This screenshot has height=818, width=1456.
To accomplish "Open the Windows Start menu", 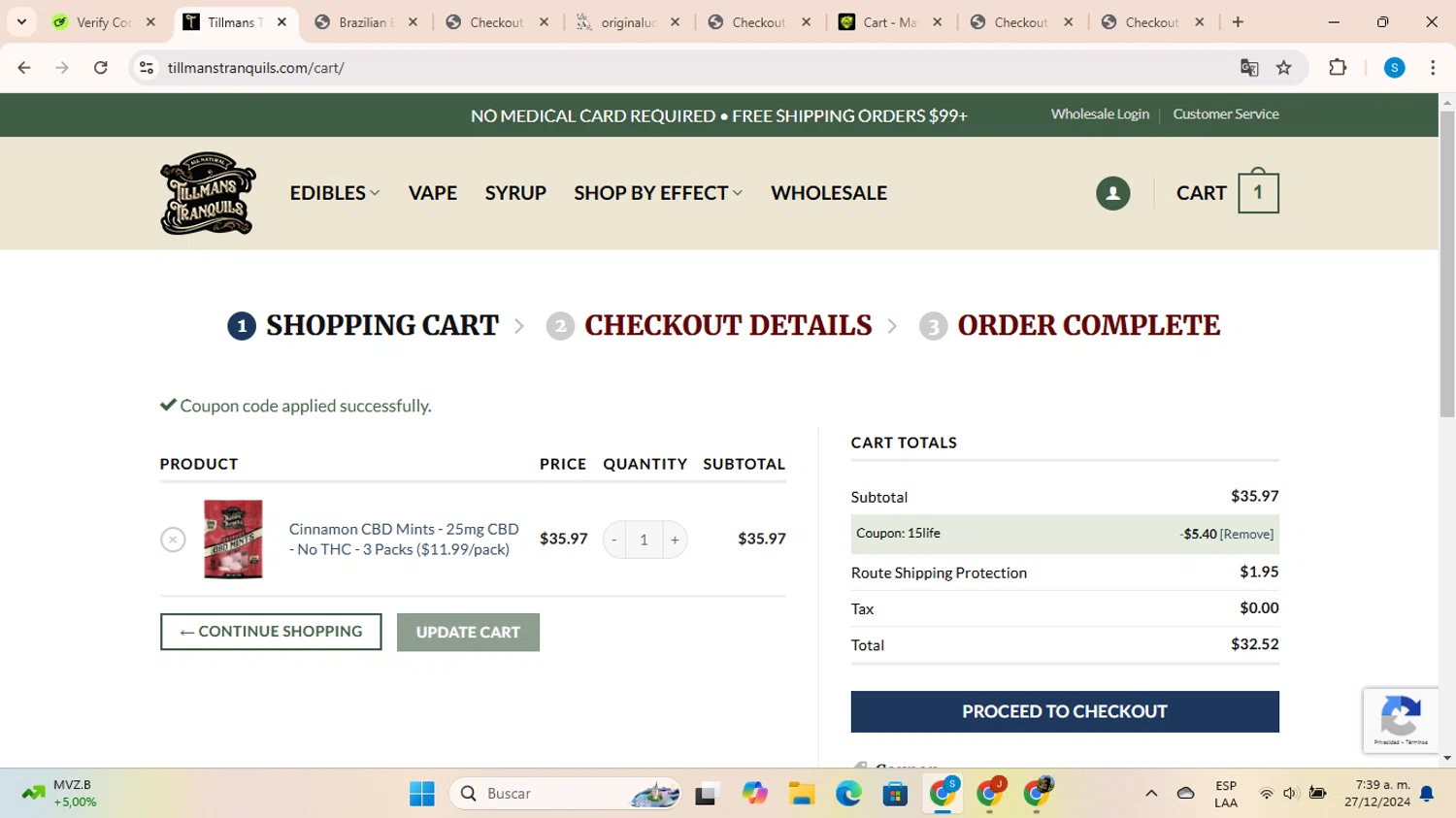I will pos(422,794).
